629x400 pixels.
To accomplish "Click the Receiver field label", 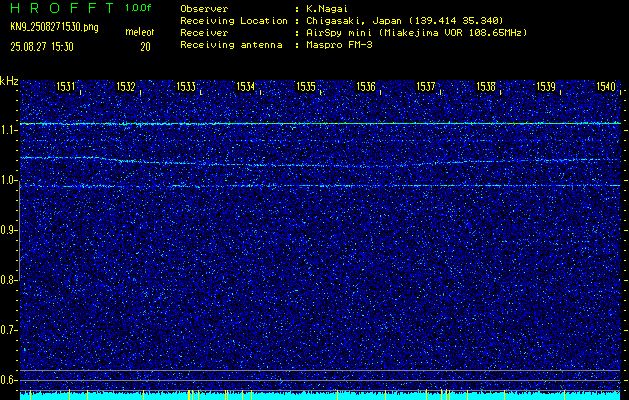I will tap(204, 33).
